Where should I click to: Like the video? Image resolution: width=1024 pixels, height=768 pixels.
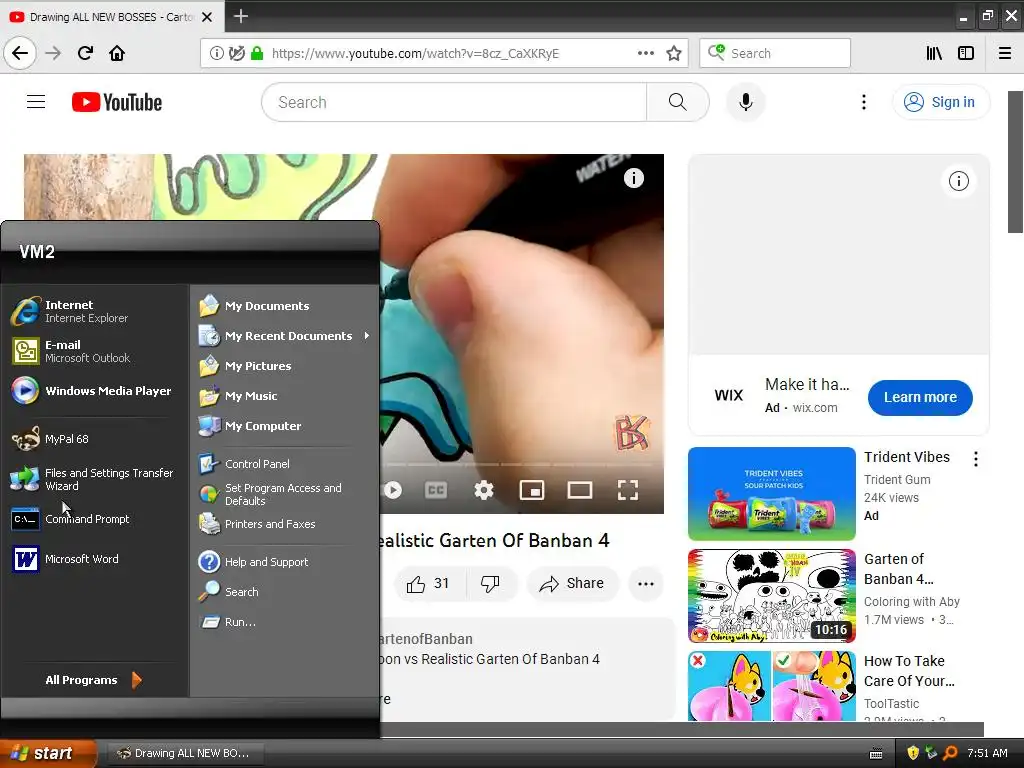[x=430, y=583]
